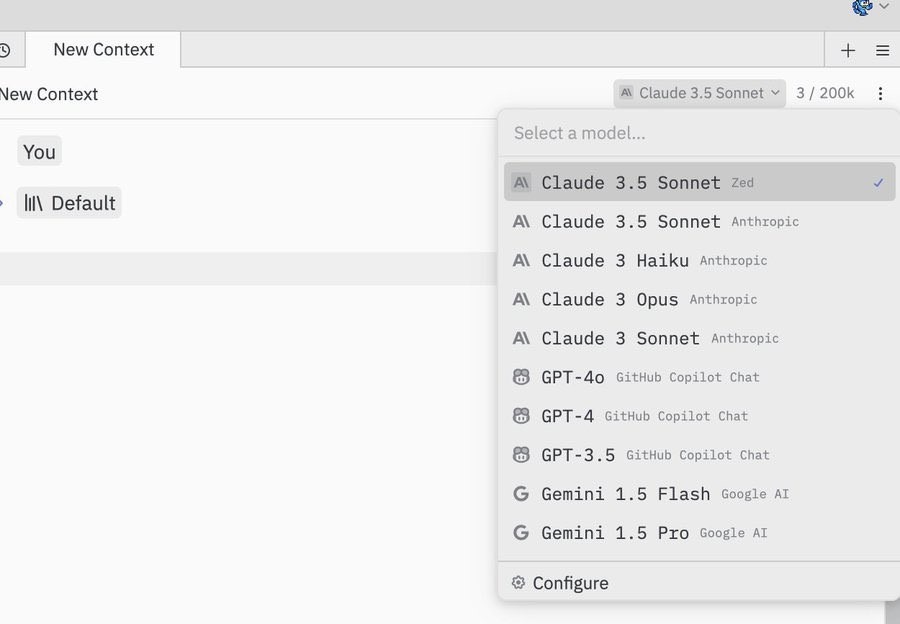Select Gemini 1.5 Flash model
Image resolution: width=900 pixels, height=624 pixels.
click(699, 494)
